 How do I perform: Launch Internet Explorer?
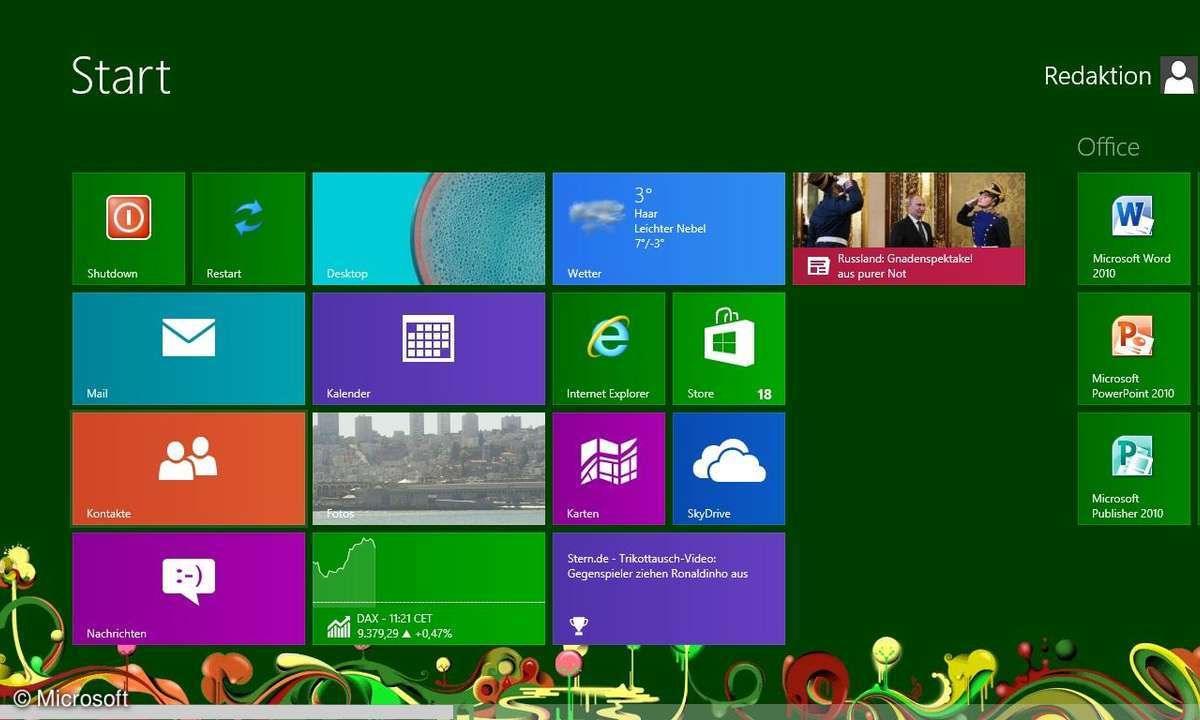pyautogui.click(x=609, y=349)
